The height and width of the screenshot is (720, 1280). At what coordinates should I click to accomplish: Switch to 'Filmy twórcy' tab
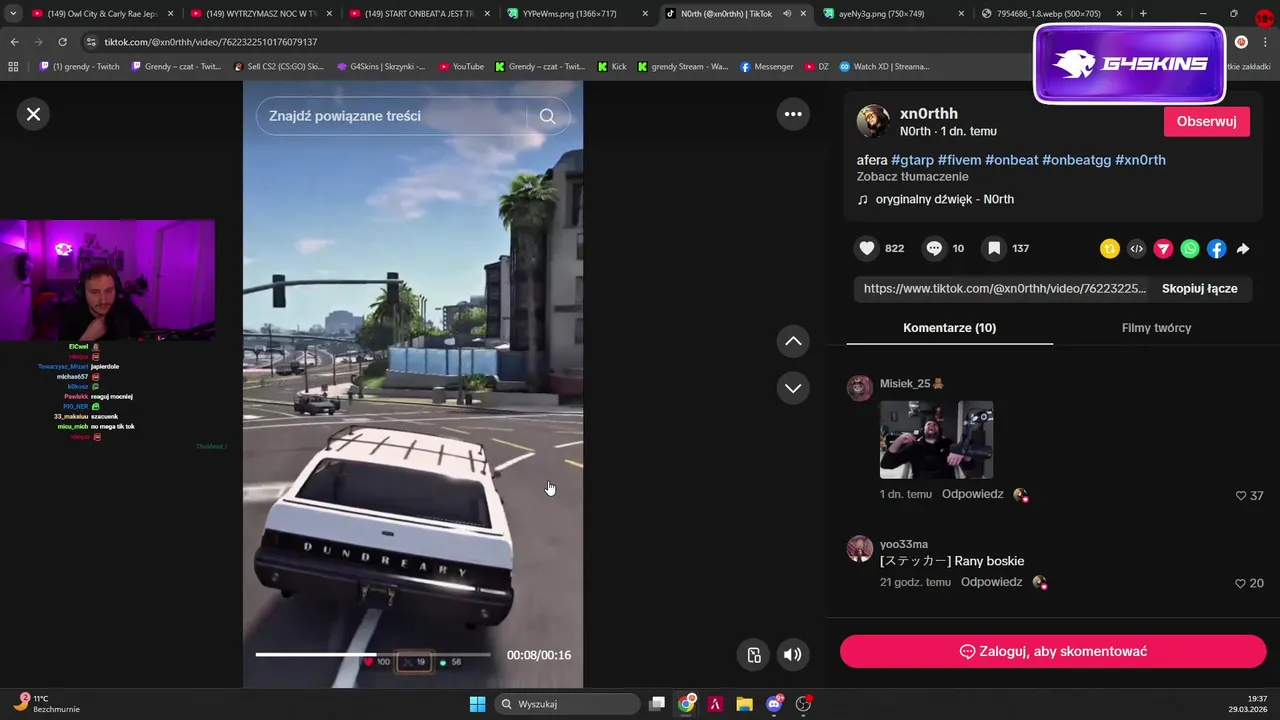pos(1156,328)
